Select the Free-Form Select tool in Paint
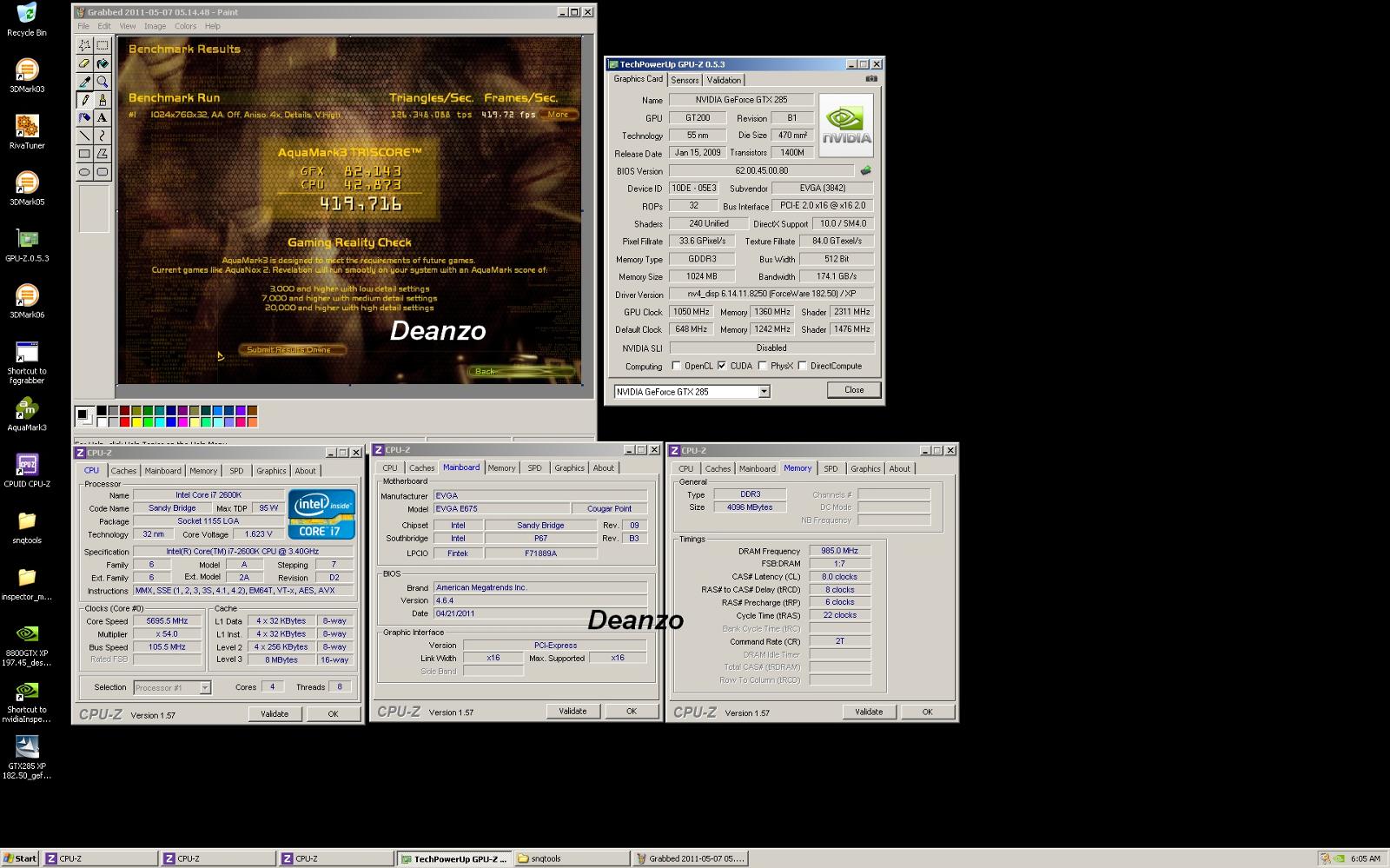The height and width of the screenshot is (868, 1390). coord(84,45)
